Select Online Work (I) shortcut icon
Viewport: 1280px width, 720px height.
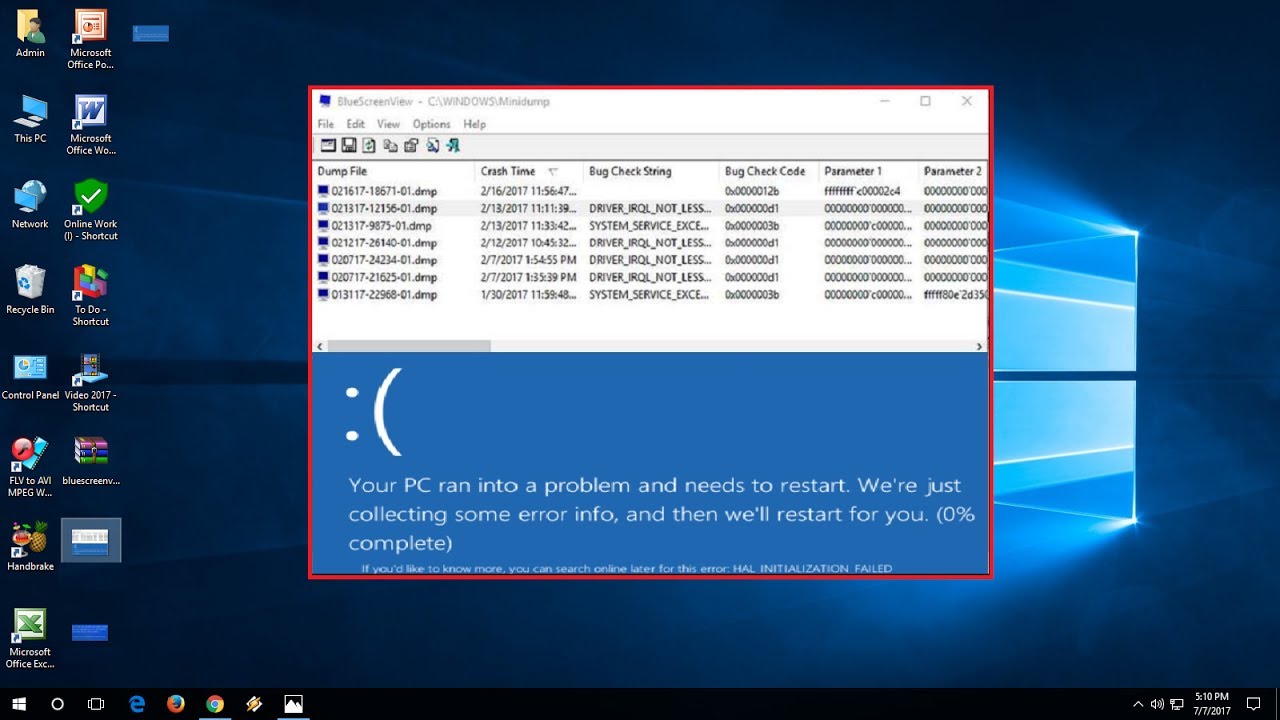click(x=91, y=211)
